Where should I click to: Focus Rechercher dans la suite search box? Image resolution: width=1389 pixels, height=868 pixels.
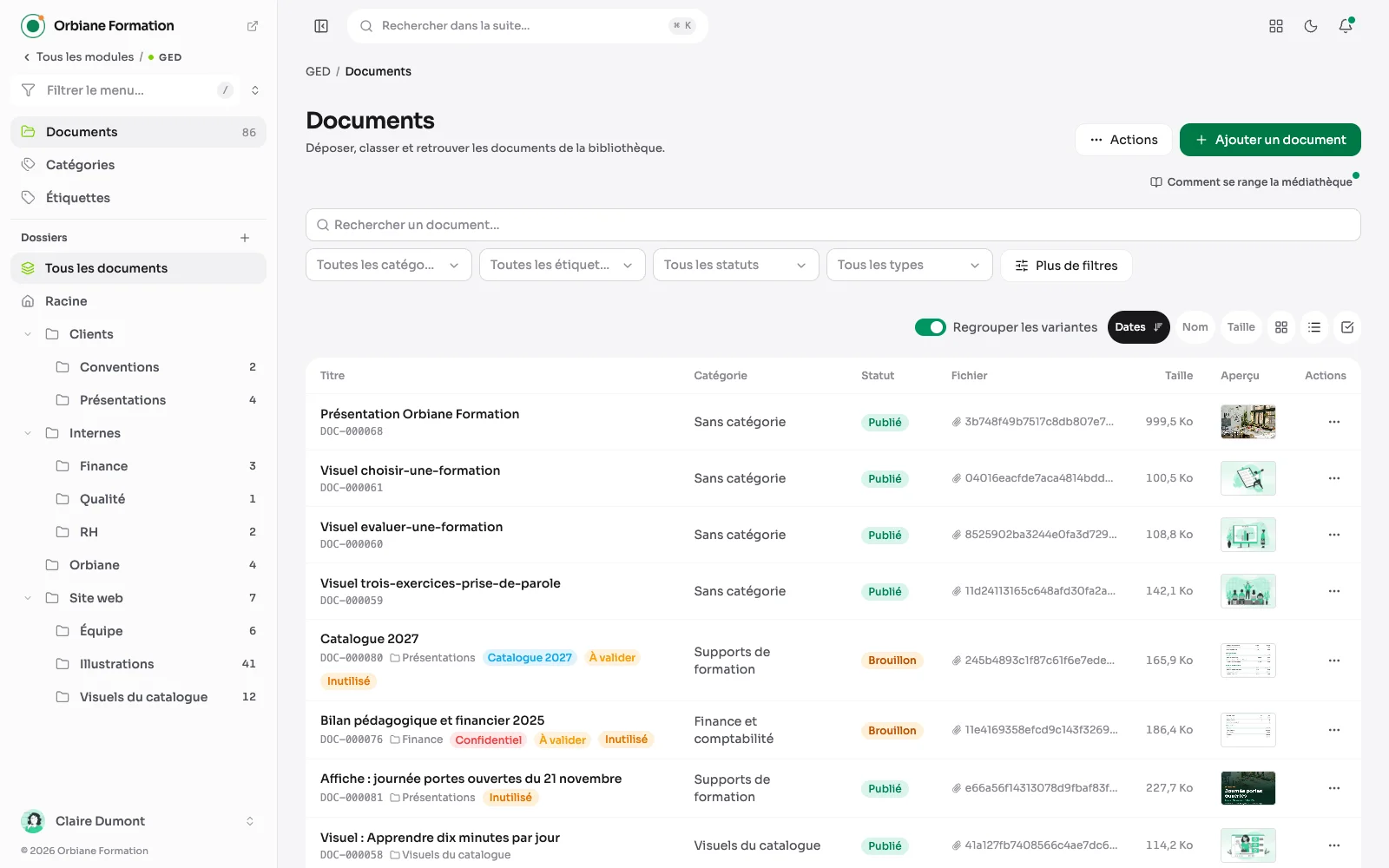click(528, 26)
